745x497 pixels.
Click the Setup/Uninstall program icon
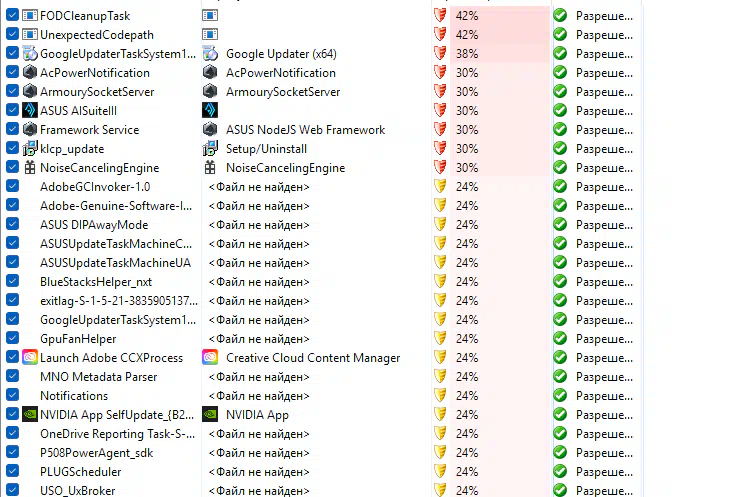click(210, 149)
